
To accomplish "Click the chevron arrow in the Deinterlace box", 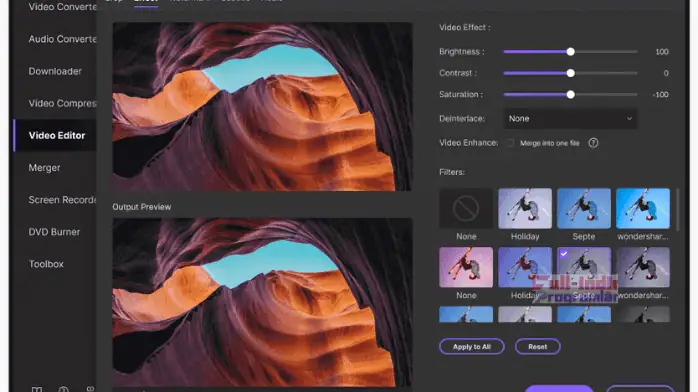I will coord(629,119).
